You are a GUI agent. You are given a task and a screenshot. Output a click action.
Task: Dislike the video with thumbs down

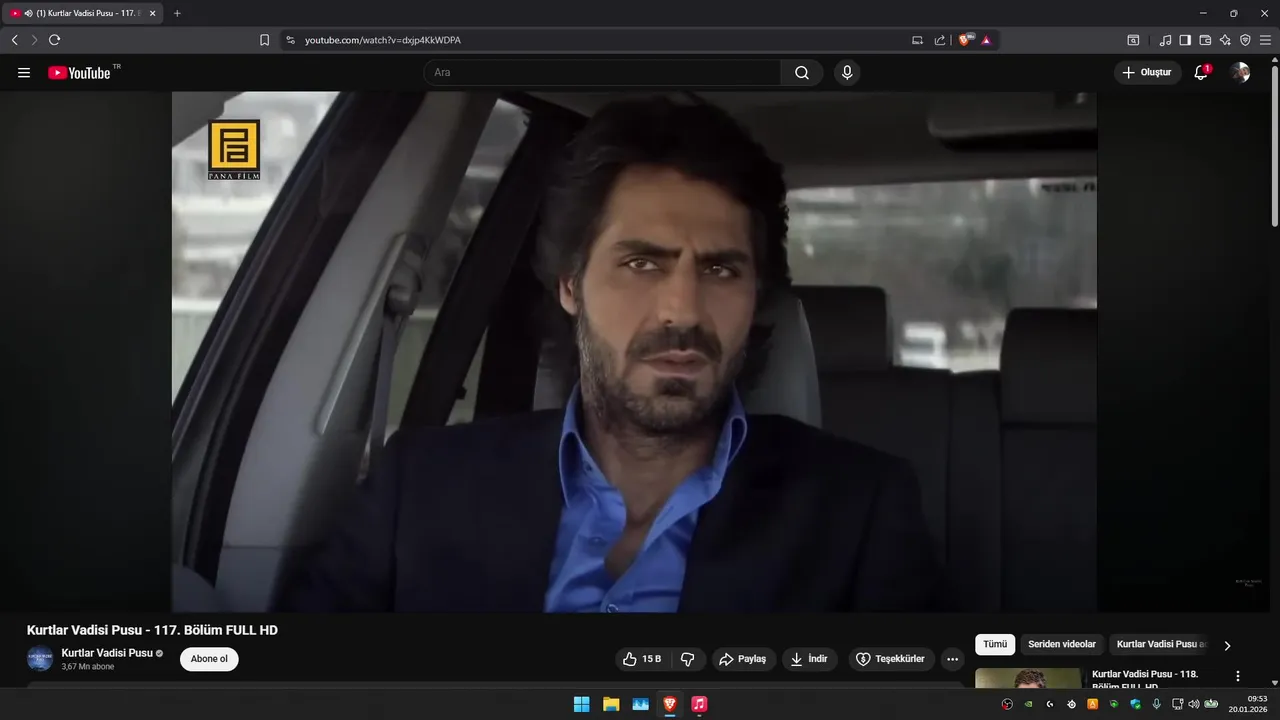click(x=687, y=659)
